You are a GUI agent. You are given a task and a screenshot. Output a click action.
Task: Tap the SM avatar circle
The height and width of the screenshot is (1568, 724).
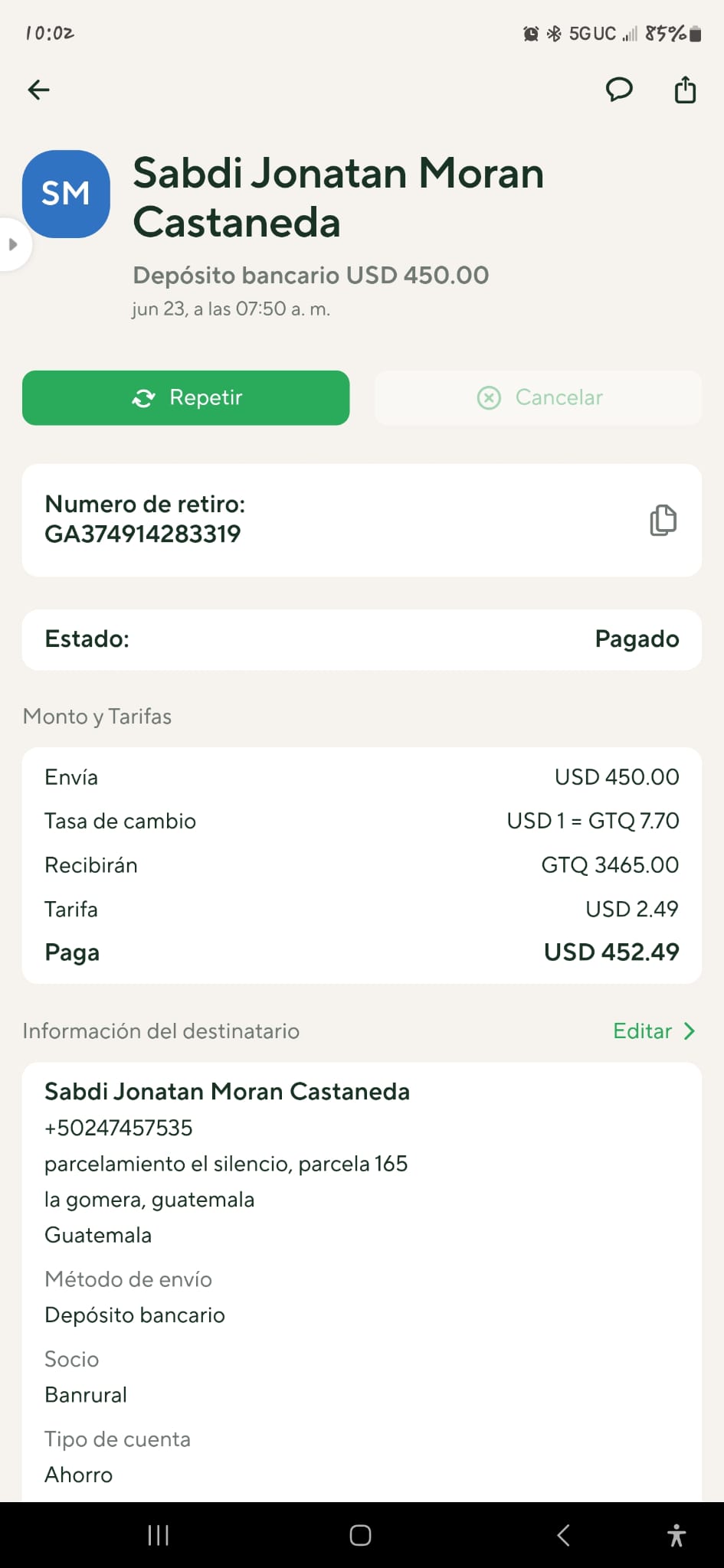(x=66, y=194)
